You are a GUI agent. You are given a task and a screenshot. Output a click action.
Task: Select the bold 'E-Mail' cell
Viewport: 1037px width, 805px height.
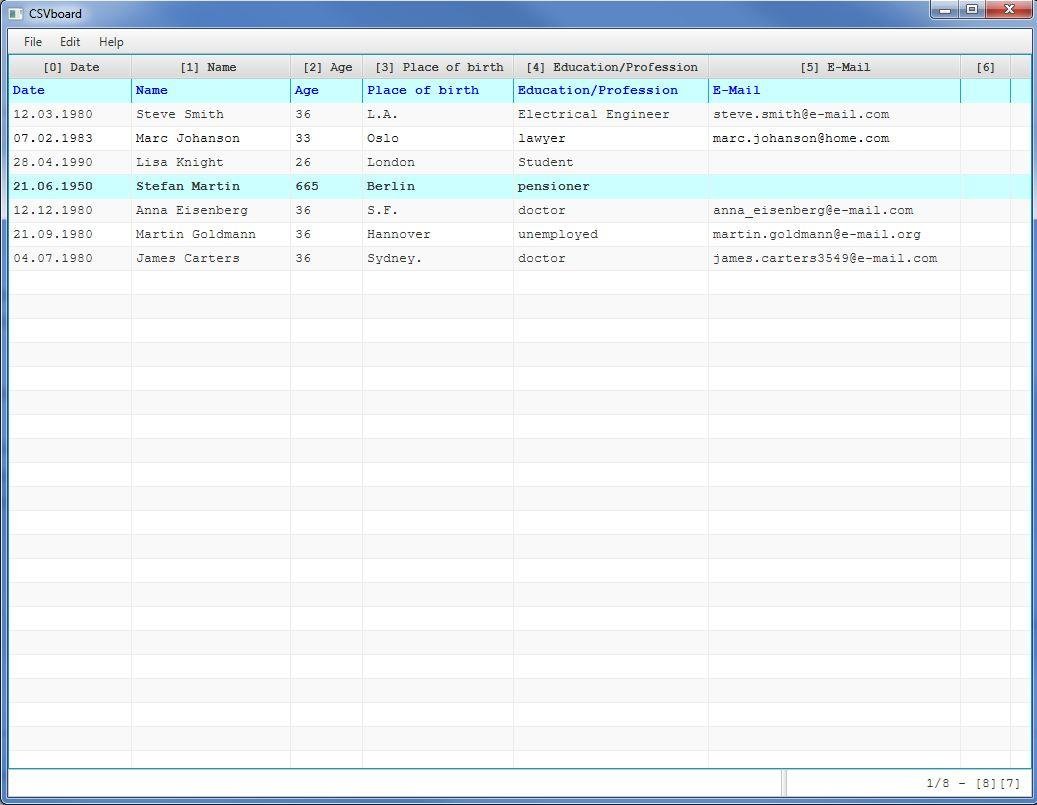tap(835, 91)
